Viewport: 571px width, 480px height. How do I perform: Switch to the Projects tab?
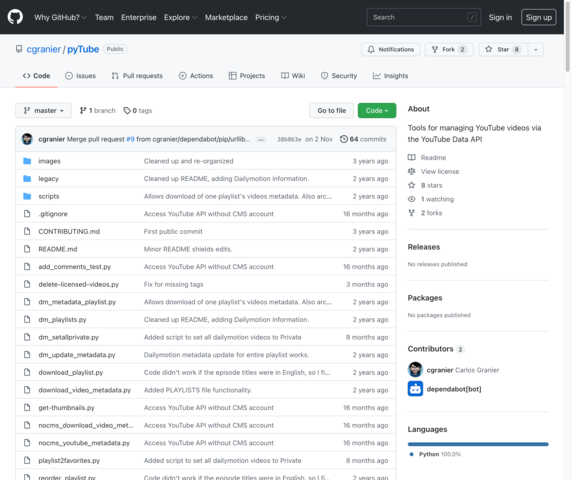[x=247, y=76]
